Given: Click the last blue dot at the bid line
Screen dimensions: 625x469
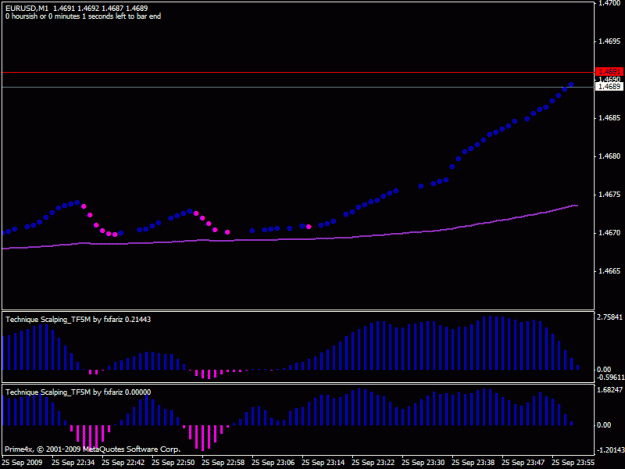Looking at the screenshot, I should pos(571,84).
